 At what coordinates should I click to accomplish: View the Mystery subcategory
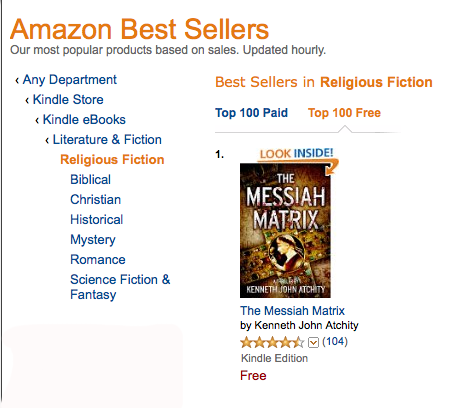point(93,240)
